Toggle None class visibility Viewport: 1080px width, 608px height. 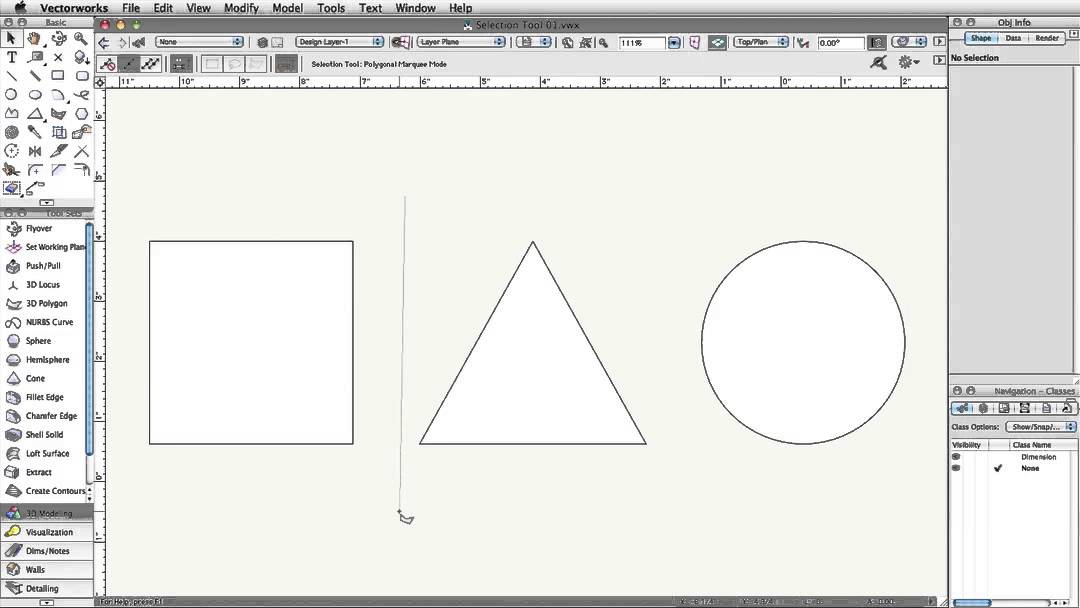[x=956, y=468]
